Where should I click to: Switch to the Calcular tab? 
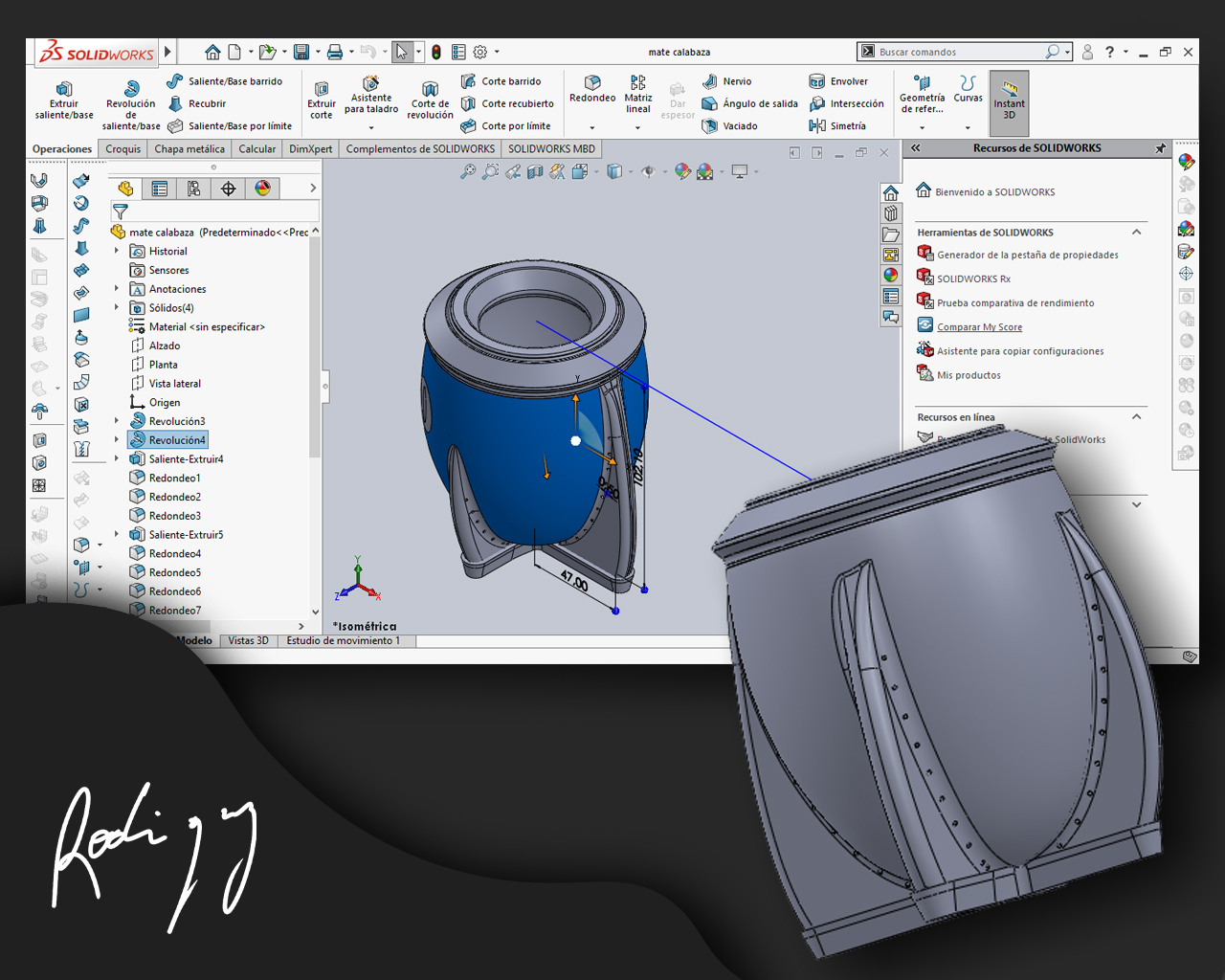pyautogui.click(x=256, y=149)
